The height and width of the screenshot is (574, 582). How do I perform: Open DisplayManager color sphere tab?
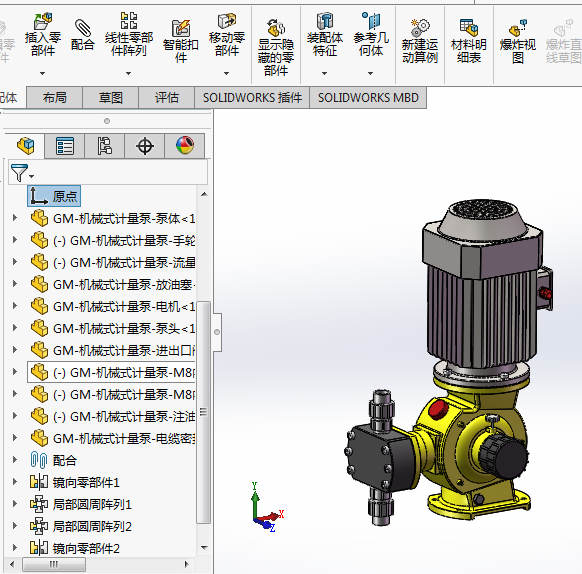click(185, 146)
